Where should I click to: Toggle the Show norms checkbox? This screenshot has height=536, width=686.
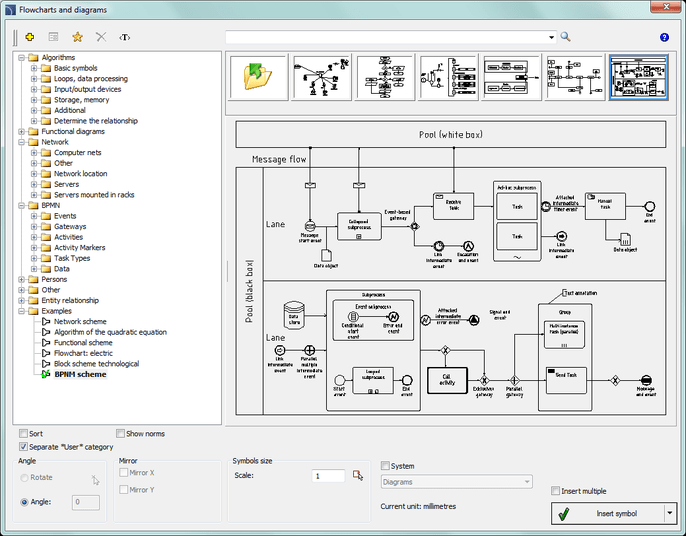121,434
